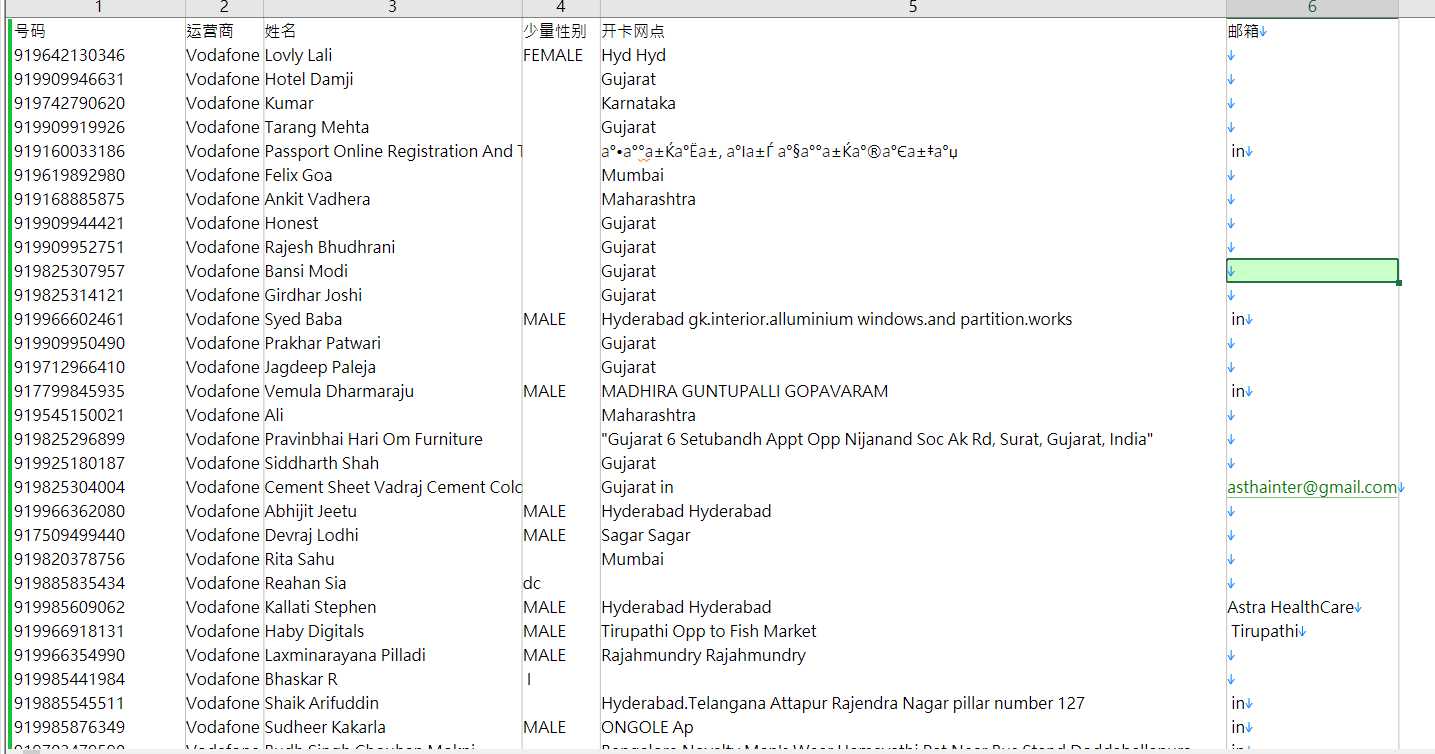Select the Karnataka location cell

point(913,103)
